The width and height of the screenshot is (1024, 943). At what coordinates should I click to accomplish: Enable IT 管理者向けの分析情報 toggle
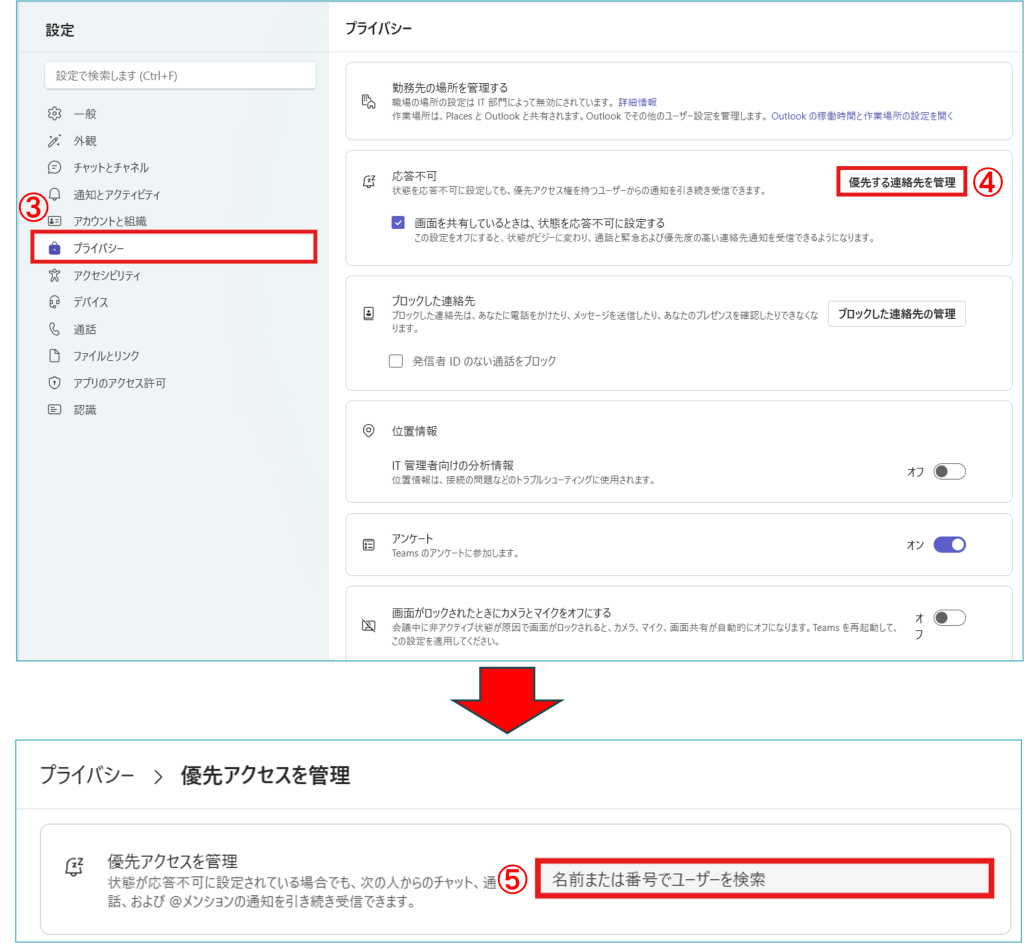(949, 472)
